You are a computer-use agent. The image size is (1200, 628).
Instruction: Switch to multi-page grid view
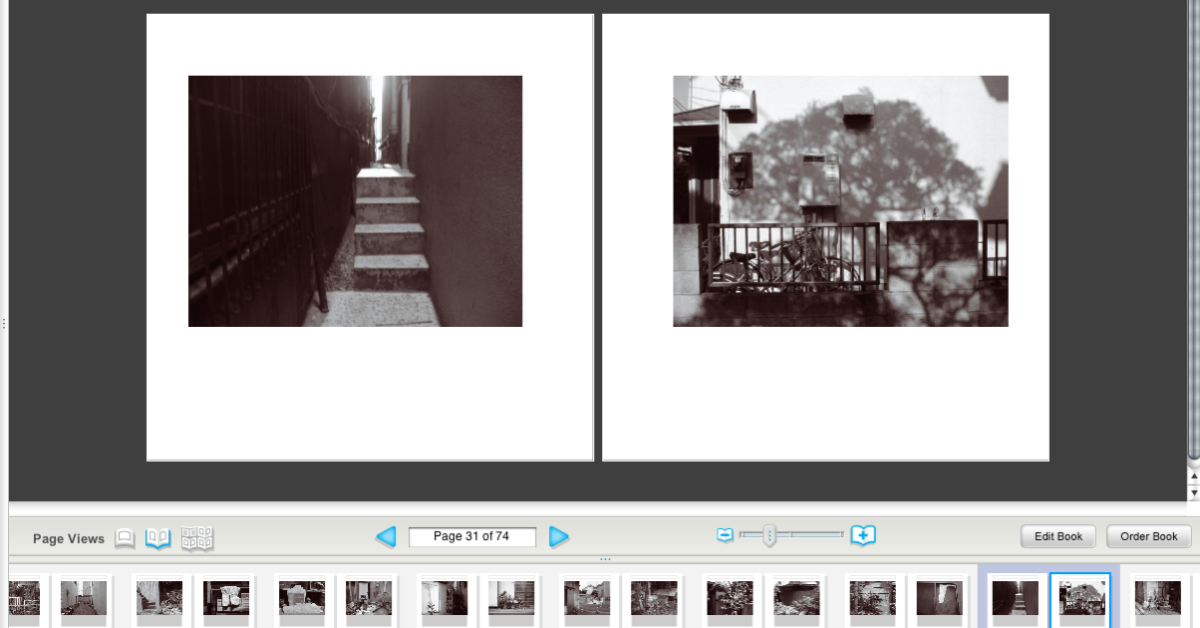(197, 538)
